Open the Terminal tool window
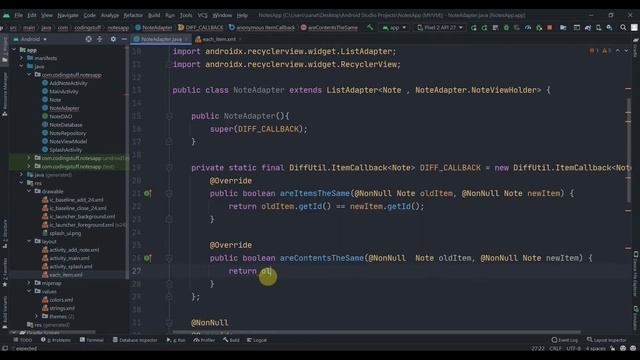This screenshot has height=360, width=640. 92,340
